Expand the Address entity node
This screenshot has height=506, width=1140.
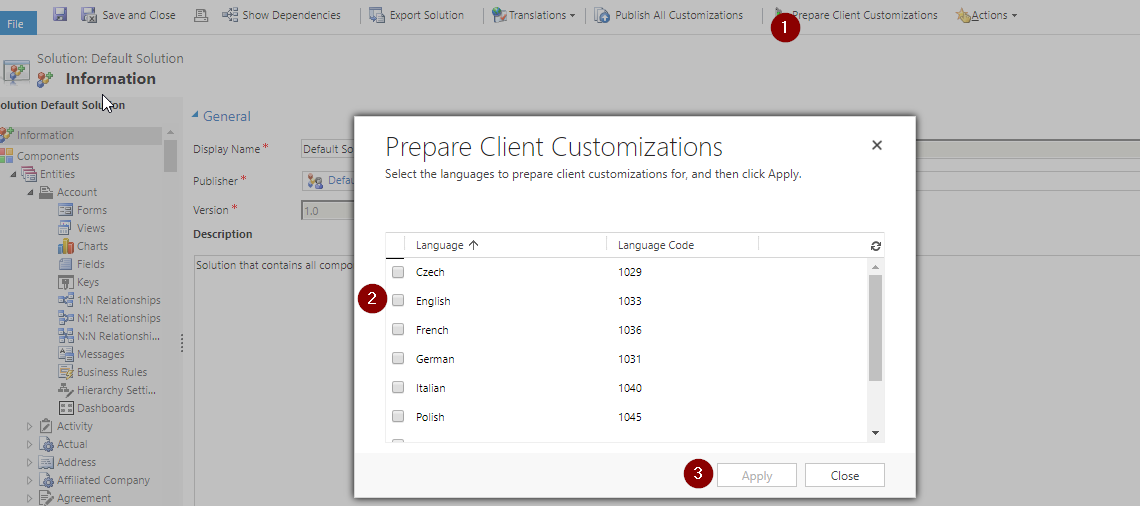tap(30, 462)
